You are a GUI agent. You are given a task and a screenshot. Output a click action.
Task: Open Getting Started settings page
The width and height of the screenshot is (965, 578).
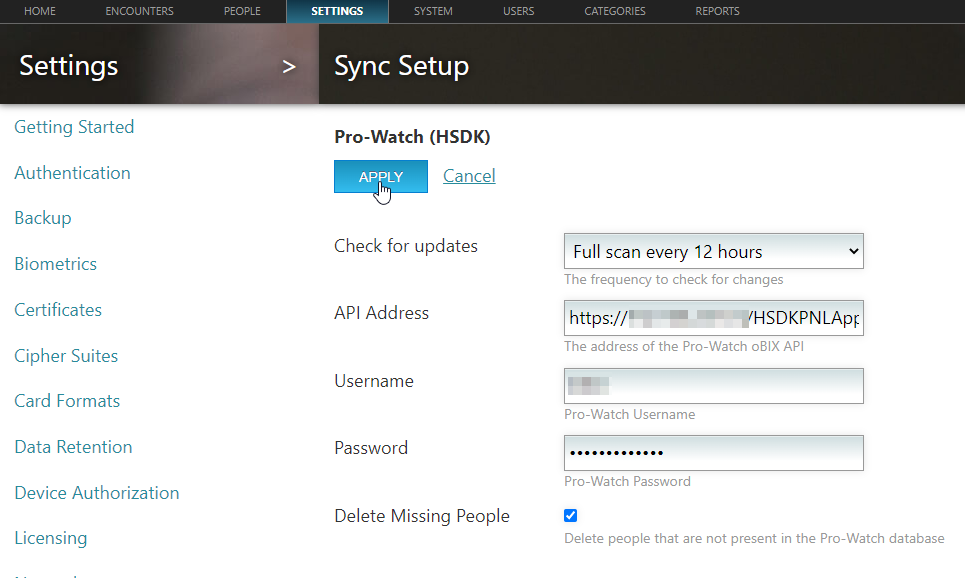[x=74, y=127]
